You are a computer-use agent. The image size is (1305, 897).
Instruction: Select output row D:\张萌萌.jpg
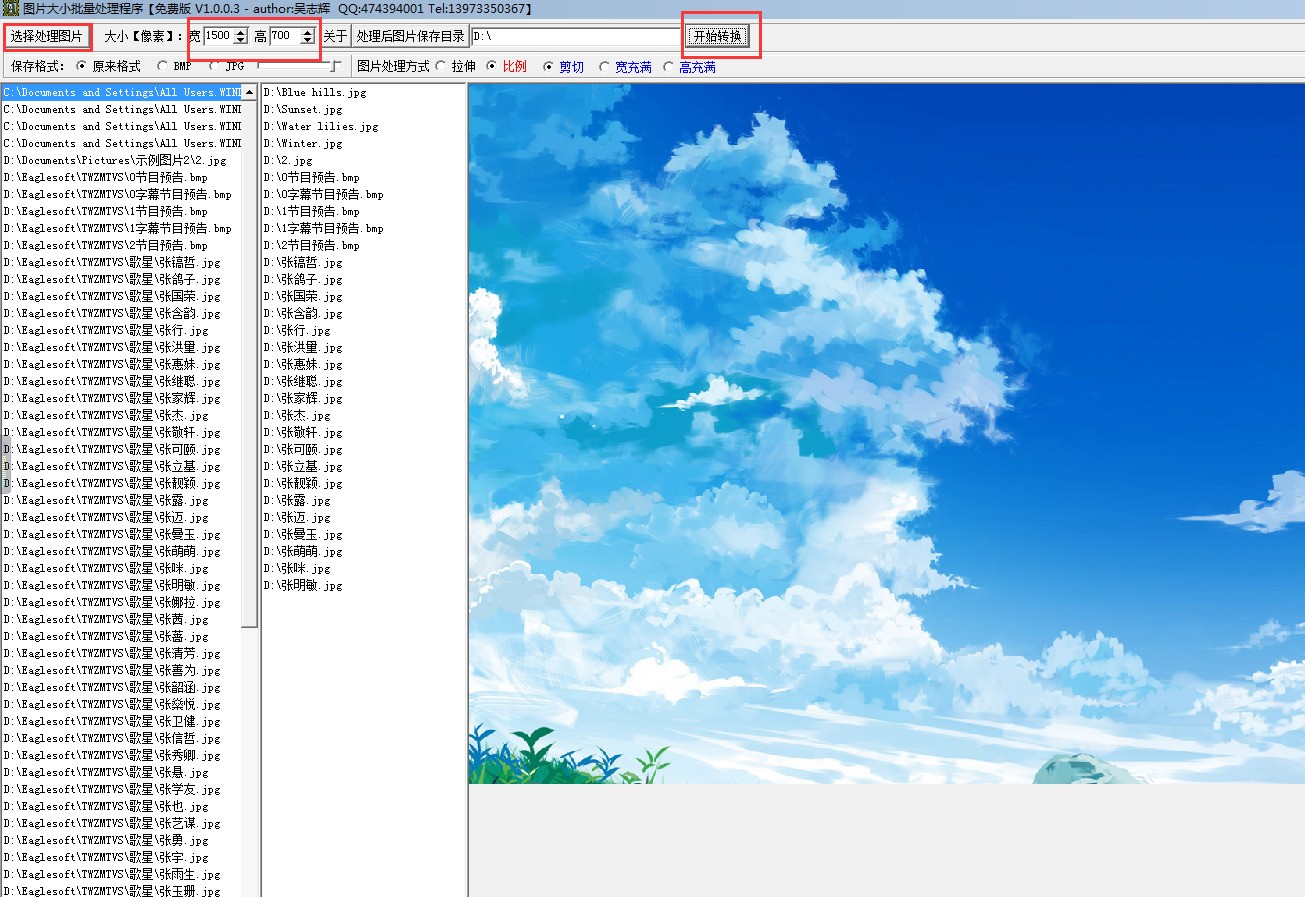pyautogui.click(x=364, y=551)
